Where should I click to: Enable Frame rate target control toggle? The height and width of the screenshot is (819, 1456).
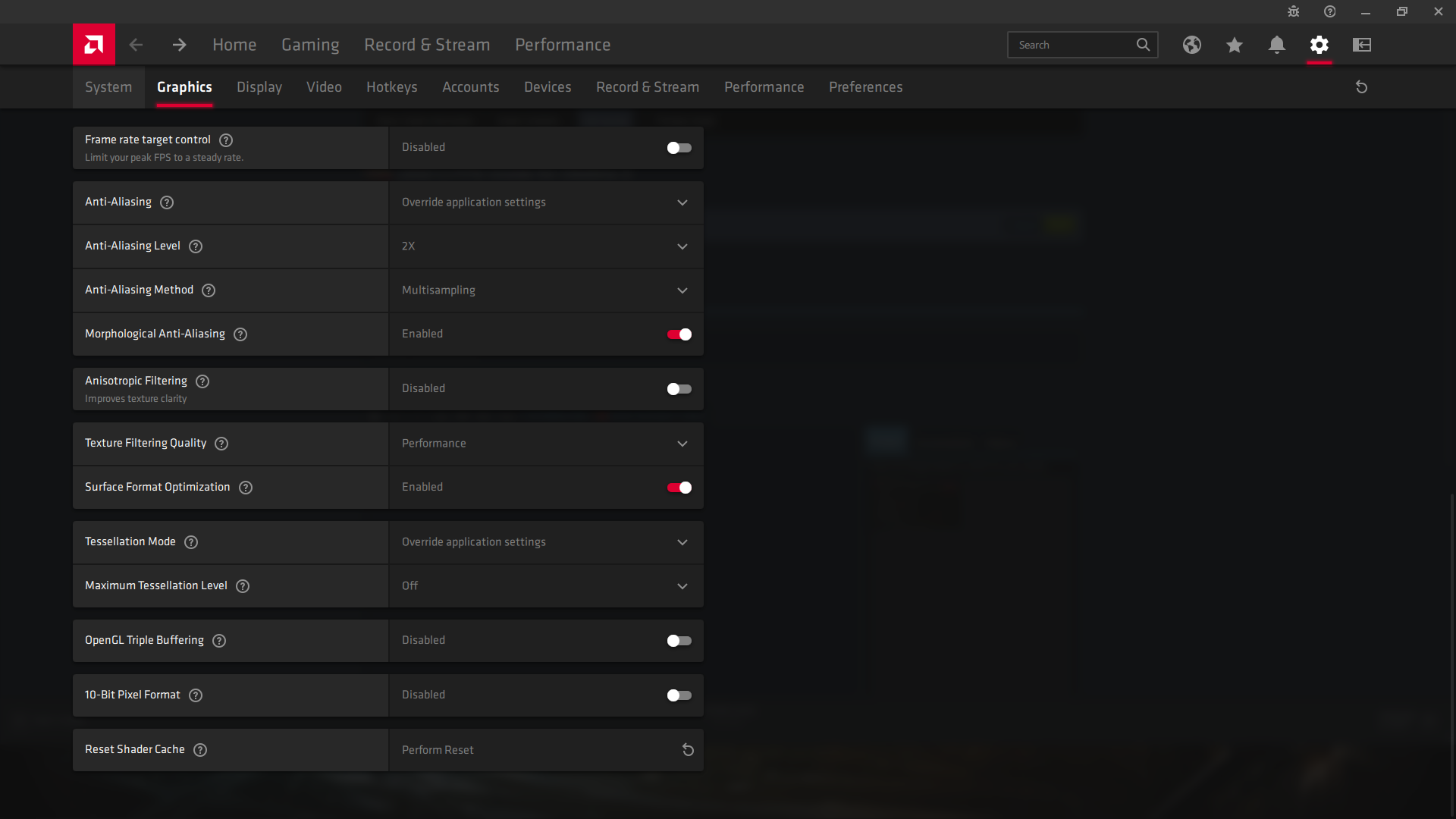[x=679, y=148]
